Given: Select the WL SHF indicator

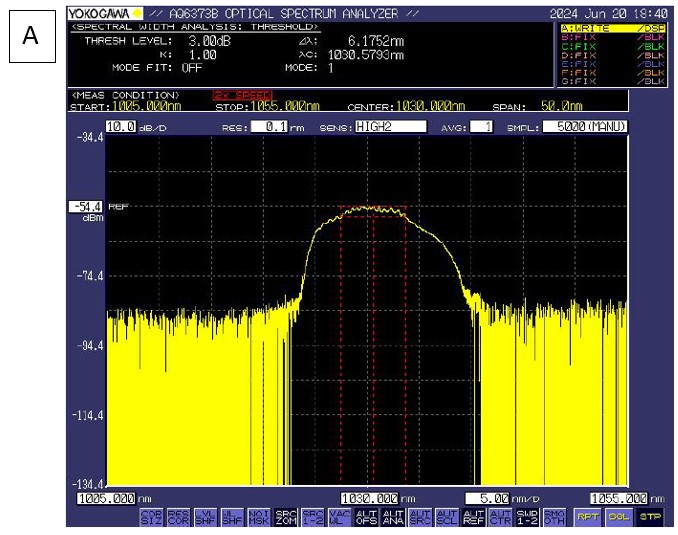Looking at the screenshot, I should [232, 517].
